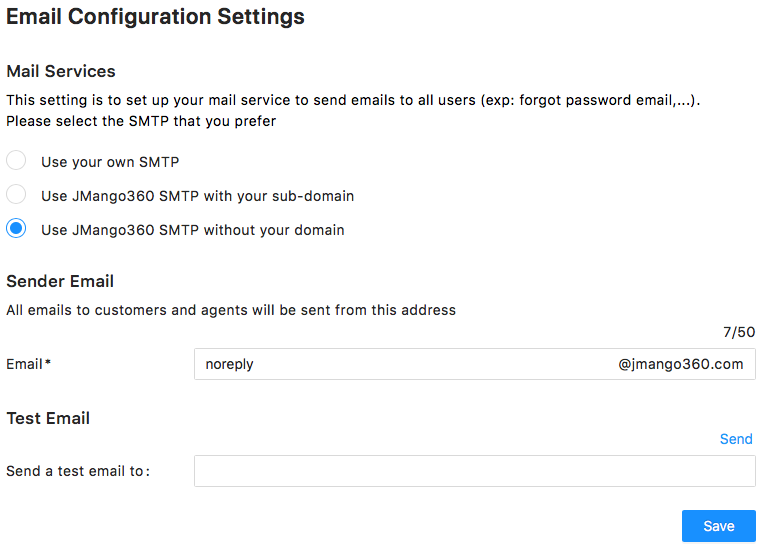Viewport: 760px width, 546px height.
Task: Choose the JMango360 SMTP with sub-domain radio button
Action: pyautogui.click(x=16, y=195)
